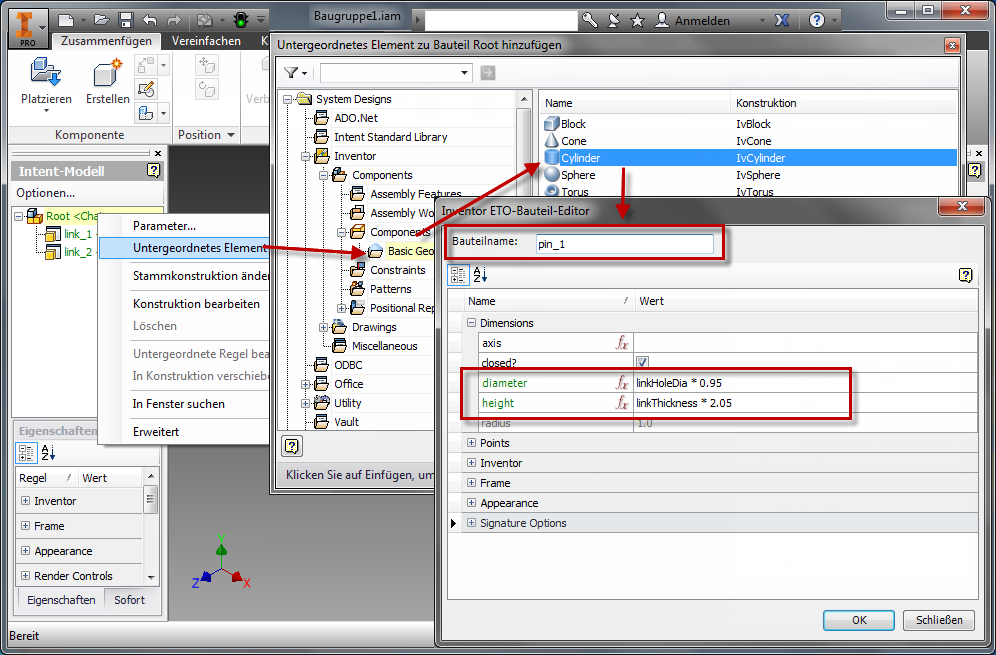Select the Cone row in list

pyautogui.click(x=749, y=141)
